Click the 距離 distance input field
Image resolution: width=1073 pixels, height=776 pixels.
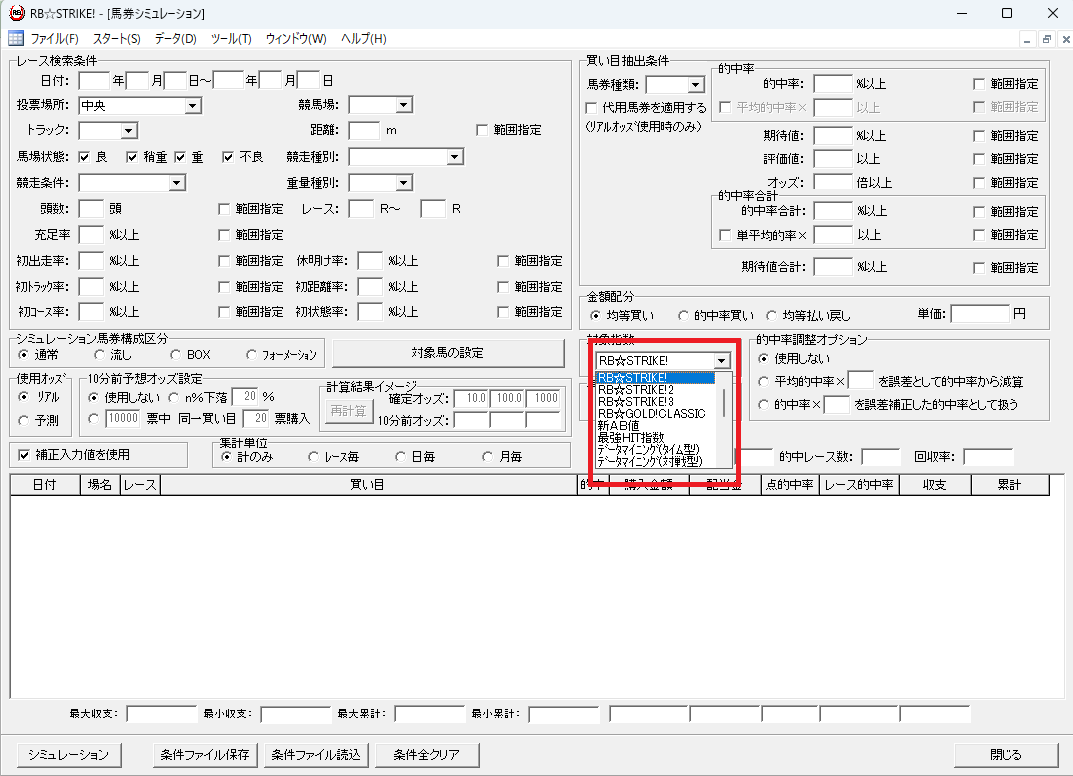pyautogui.click(x=364, y=130)
